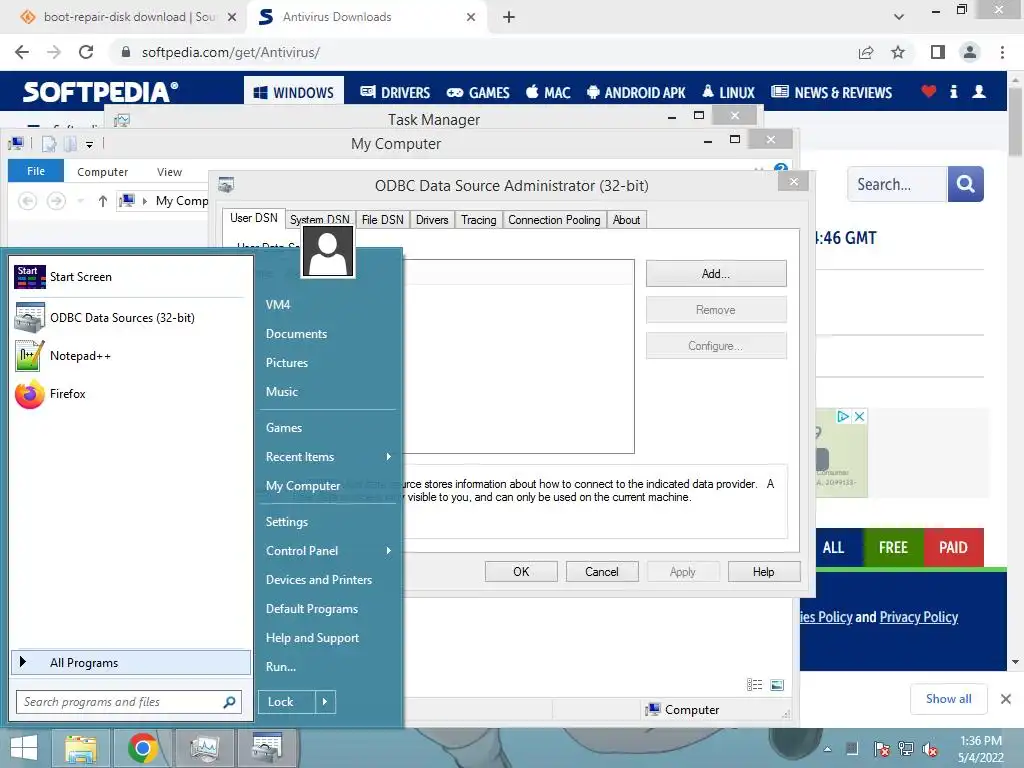Open Connection Pooling tab
This screenshot has width=1024, height=768.
pyautogui.click(x=554, y=220)
